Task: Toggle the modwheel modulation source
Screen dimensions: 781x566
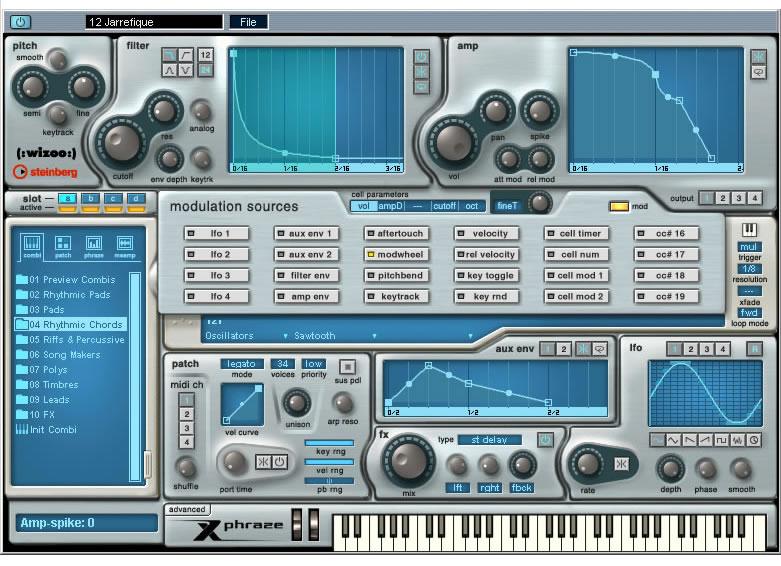Action: [x=396, y=254]
